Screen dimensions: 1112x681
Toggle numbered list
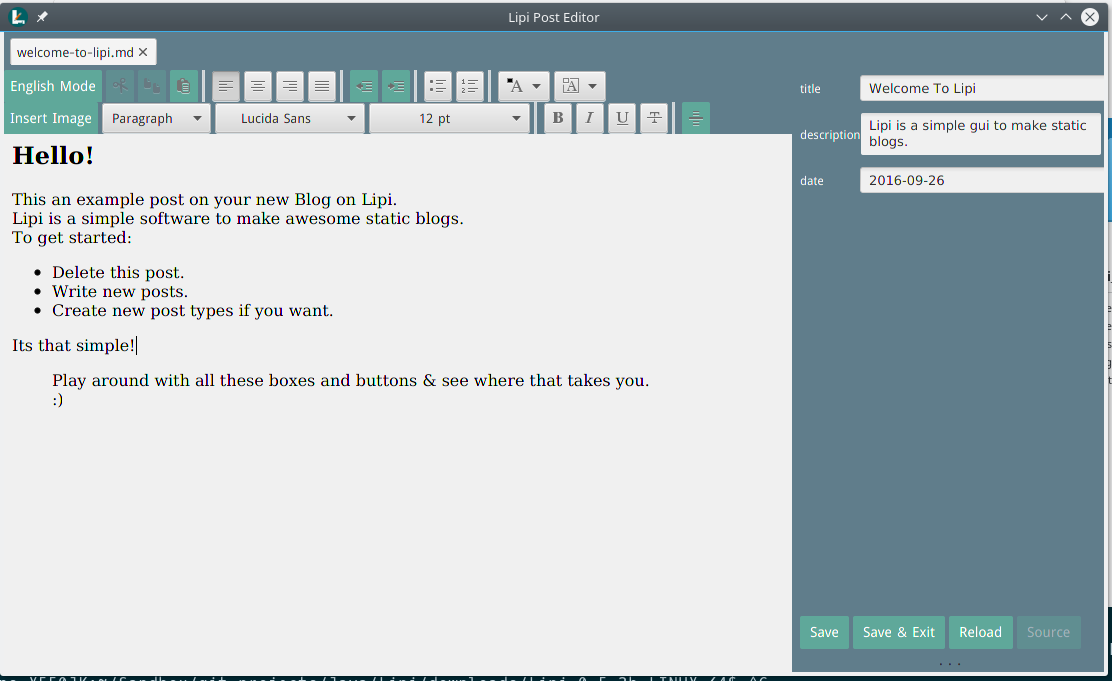(x=469, y=87)
